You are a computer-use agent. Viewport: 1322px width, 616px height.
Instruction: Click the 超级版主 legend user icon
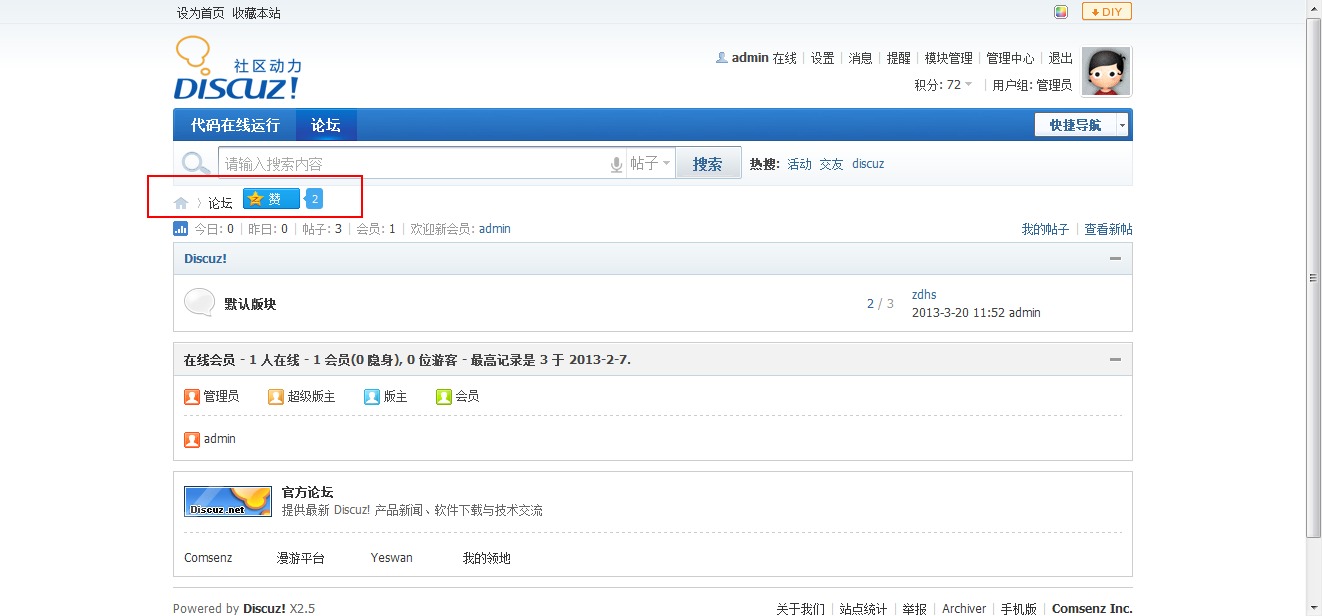[276, 397]
